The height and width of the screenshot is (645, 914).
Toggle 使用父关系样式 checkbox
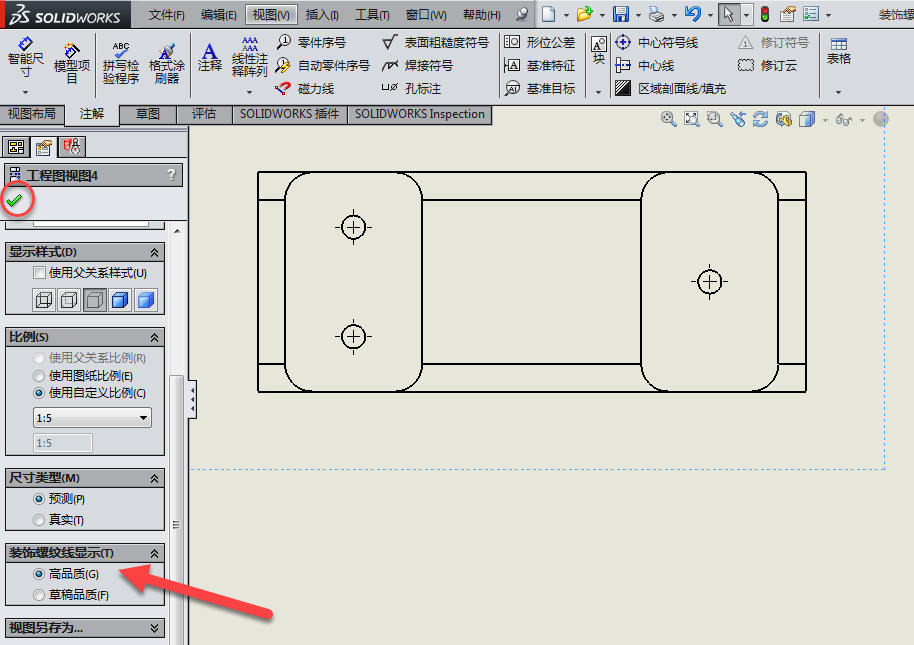coord(39,272)
